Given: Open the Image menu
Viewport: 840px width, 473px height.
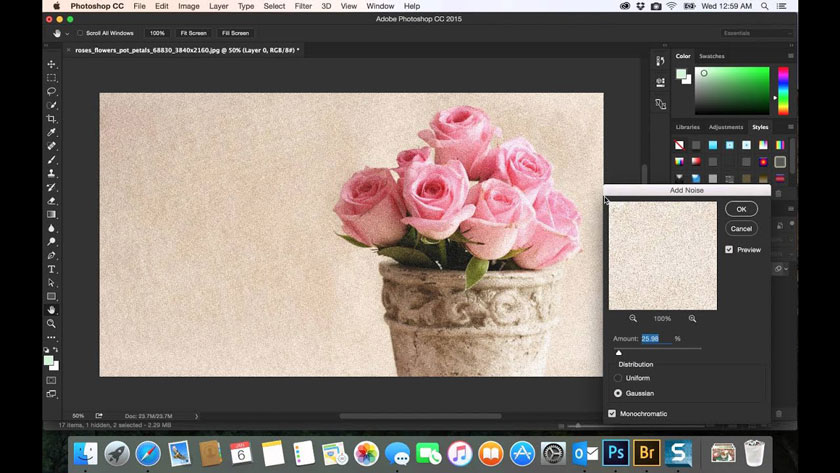Looking at the screenshot, I should coord(189,6).
